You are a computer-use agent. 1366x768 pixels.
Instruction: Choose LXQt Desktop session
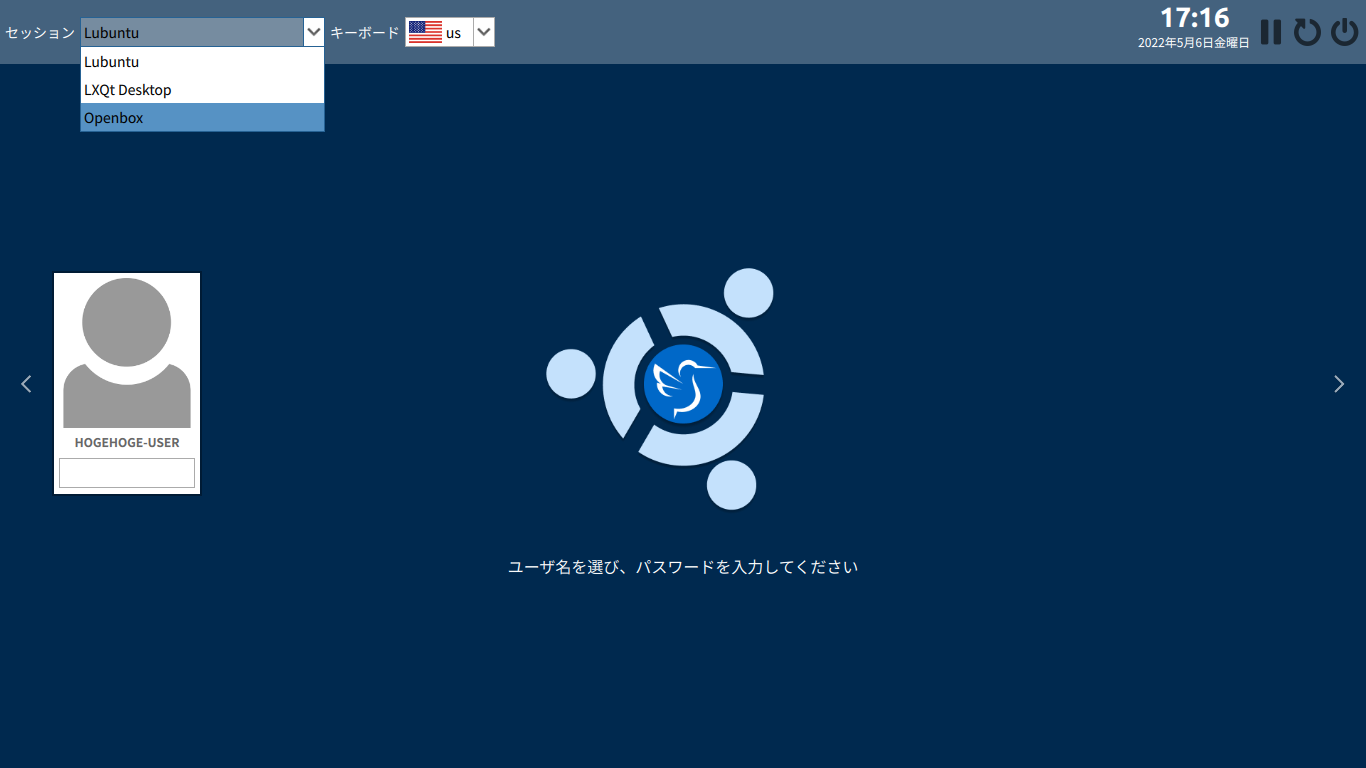point(203,90)
